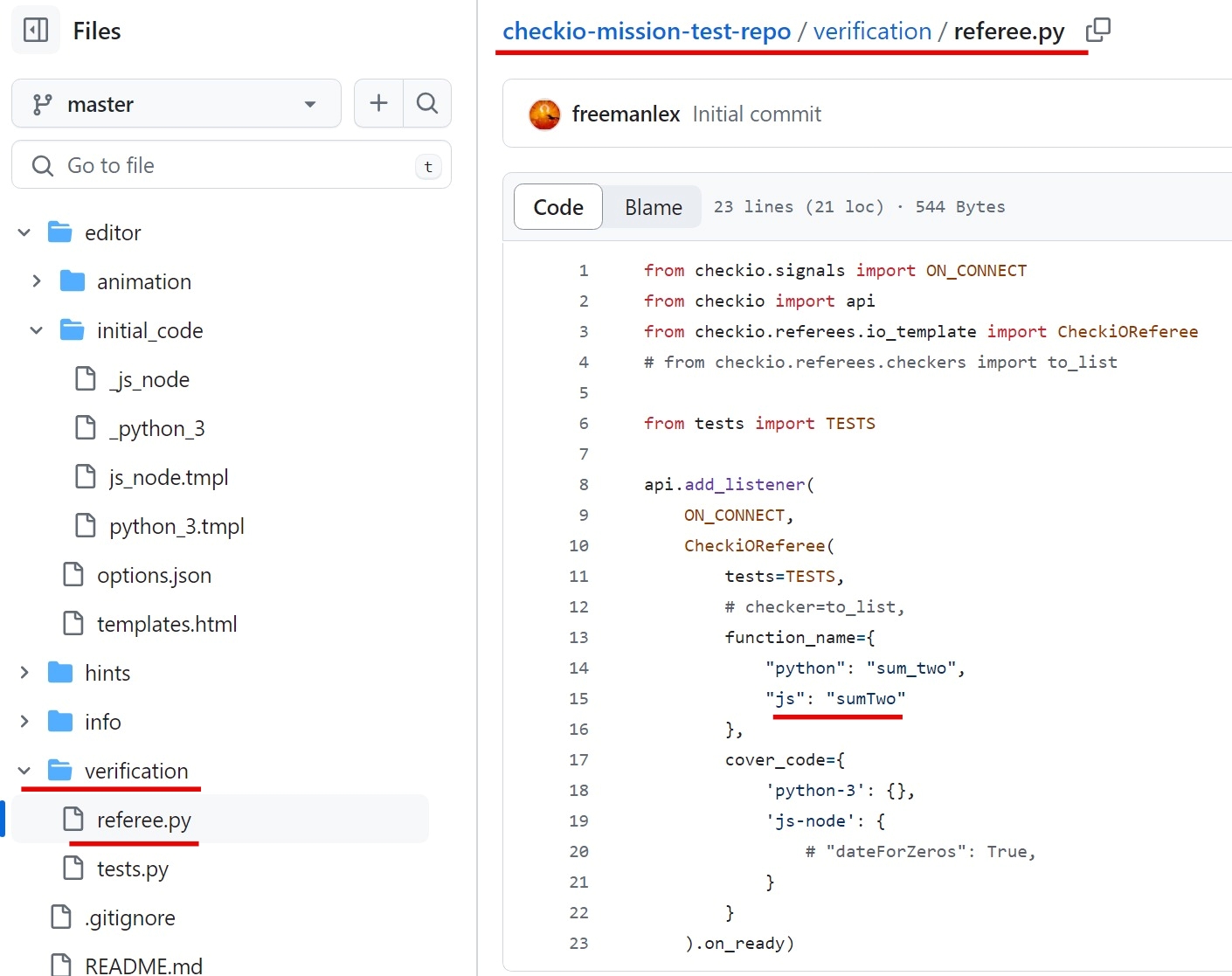Screen dimensions: 1232x976
Task: Click the CheckiOReferee import on line 3
Action: click(1128, 332)
